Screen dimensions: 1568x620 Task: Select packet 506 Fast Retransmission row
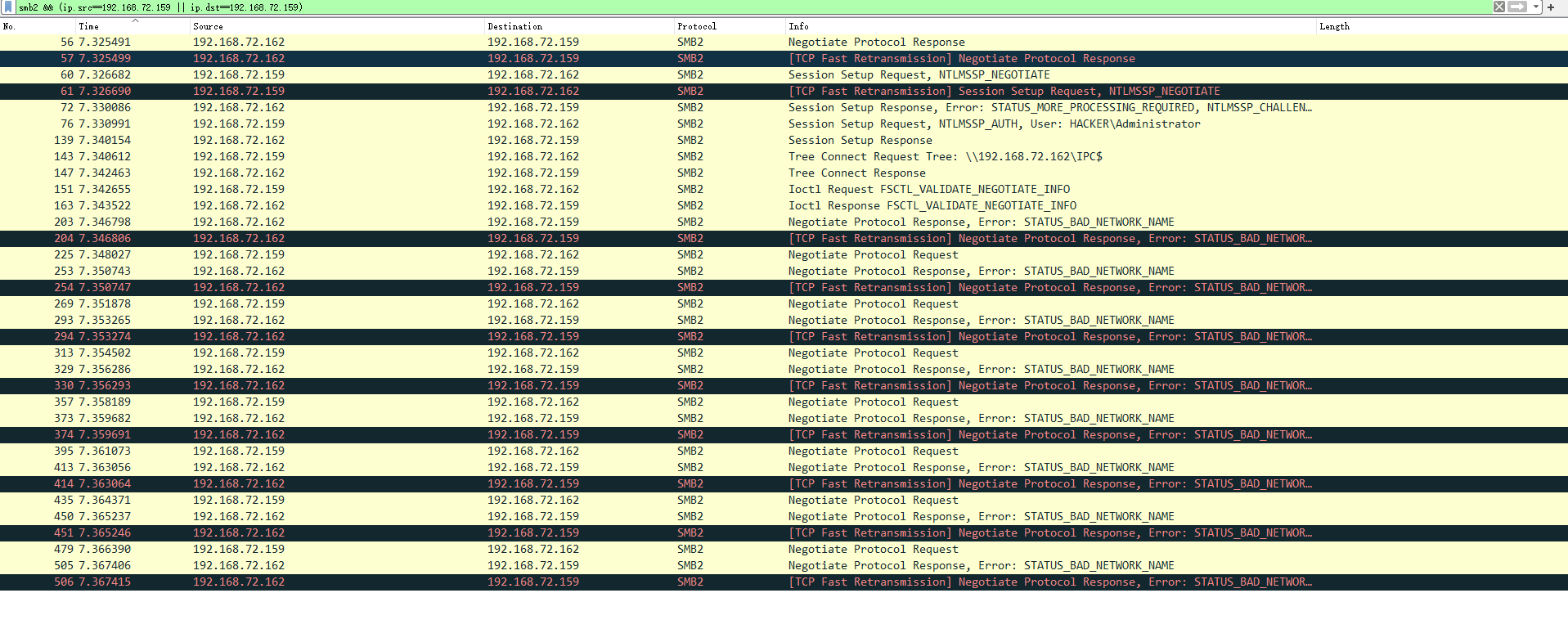pos(784,582)
